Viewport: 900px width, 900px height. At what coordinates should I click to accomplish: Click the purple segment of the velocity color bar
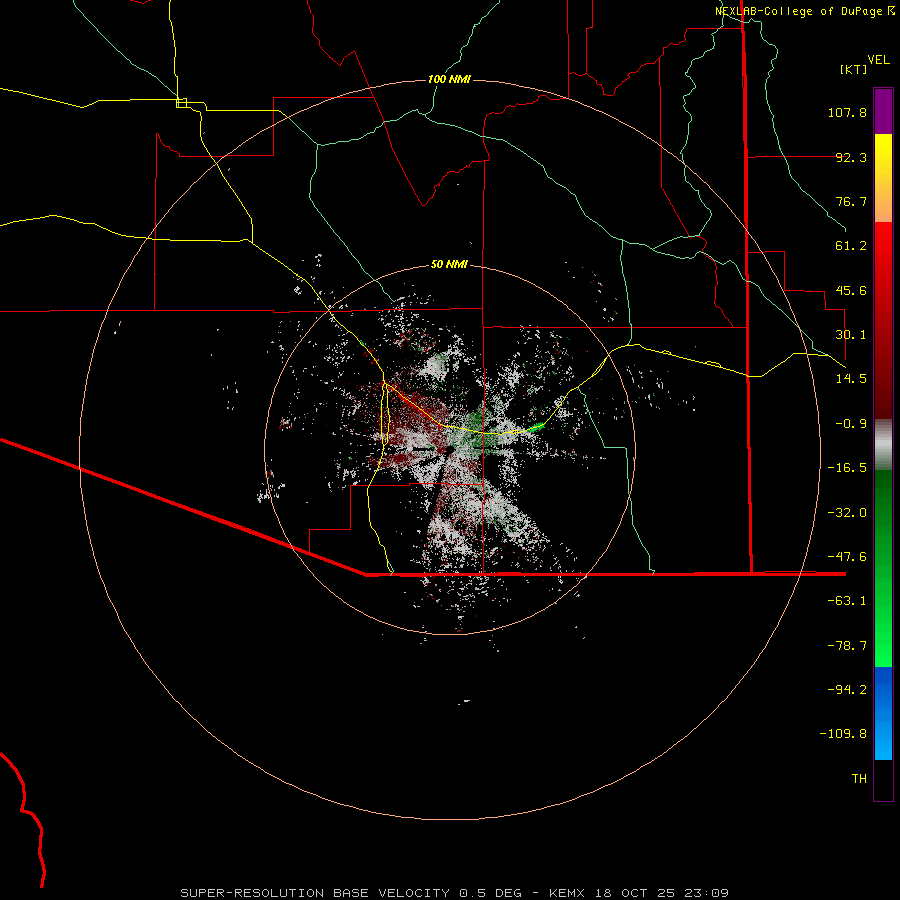[x=883, y=111]
